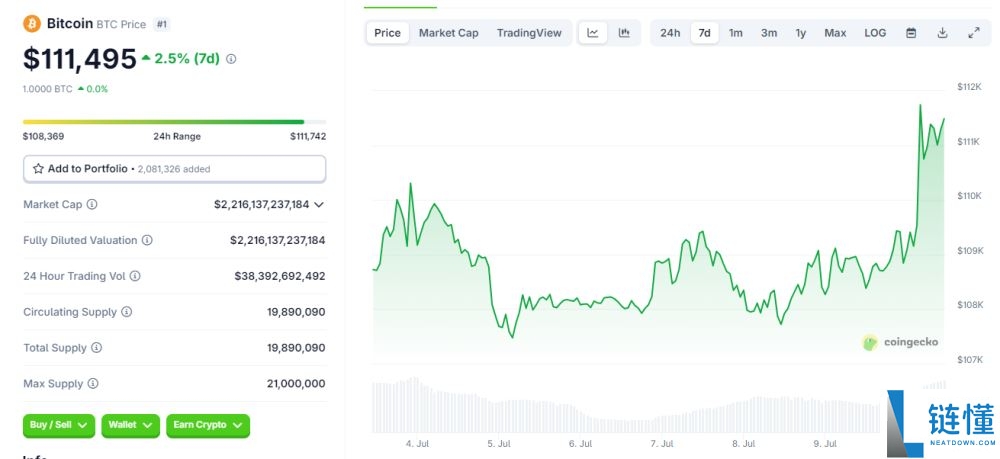Viewport: 1000px width, 459px height.
Task: Toggle LOG scale on the chart
Action: (x=875, y=33)
